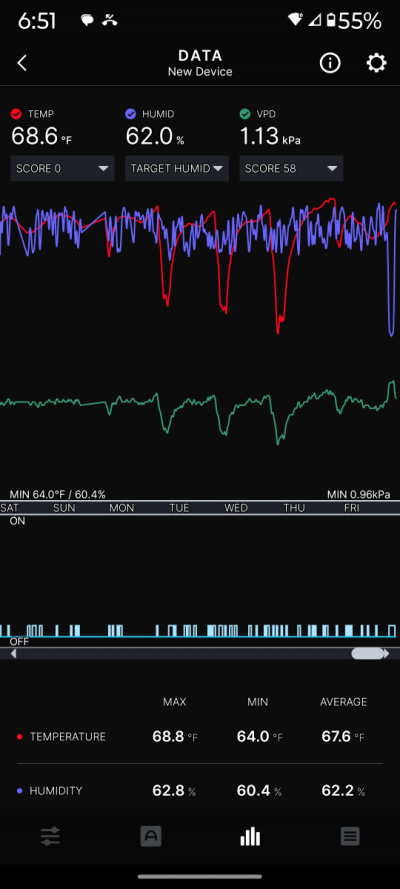Tap the Wi-Fi status icon
The width and height of the screenshot is (400, 889).
(296, 20)
